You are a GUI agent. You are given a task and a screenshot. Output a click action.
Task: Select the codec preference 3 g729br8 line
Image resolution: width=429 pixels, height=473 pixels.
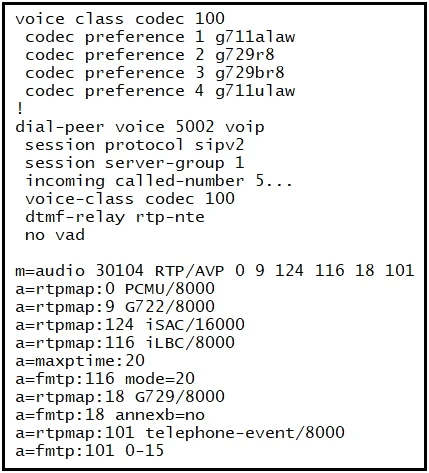pos(155,73)
